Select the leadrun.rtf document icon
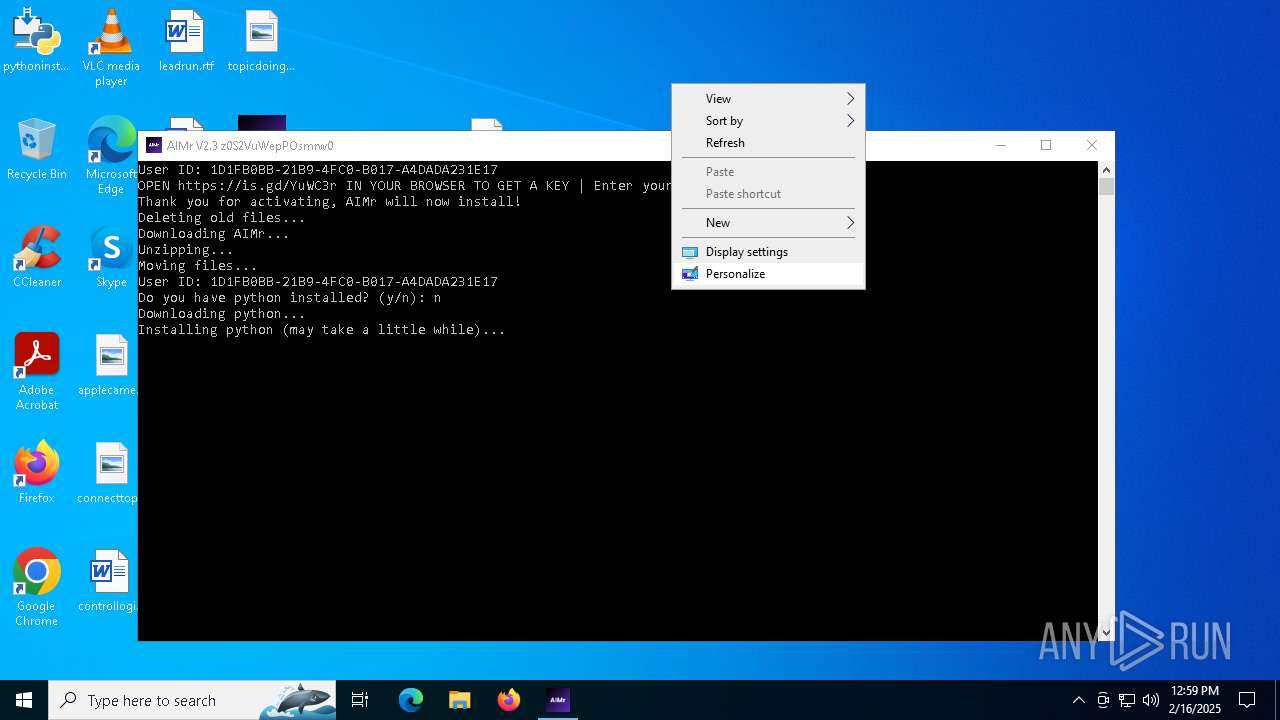Viewport: 1280px width, 720px height. coord(186,41)
